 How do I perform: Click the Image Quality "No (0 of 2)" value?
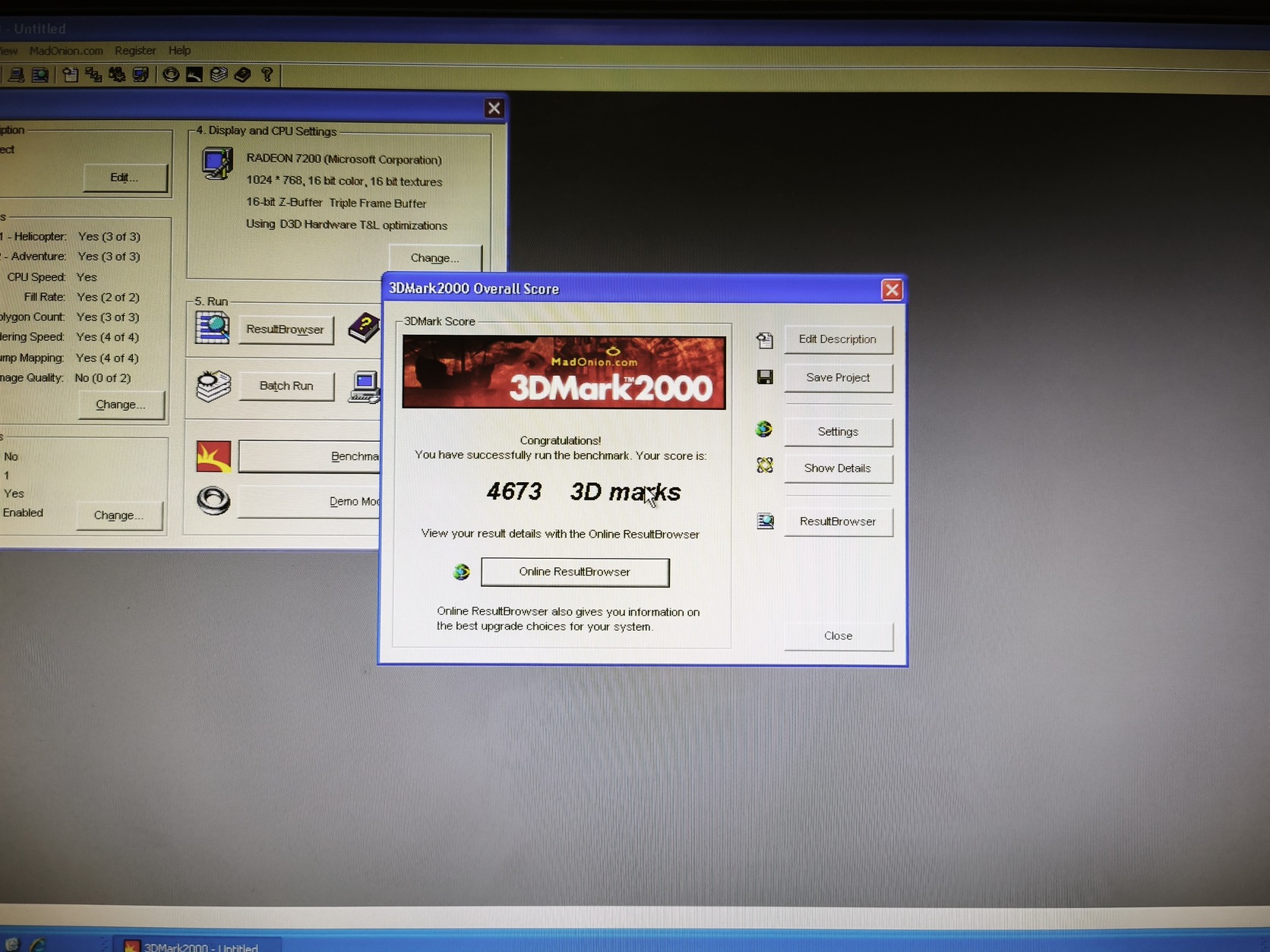(x=103, y=378)
